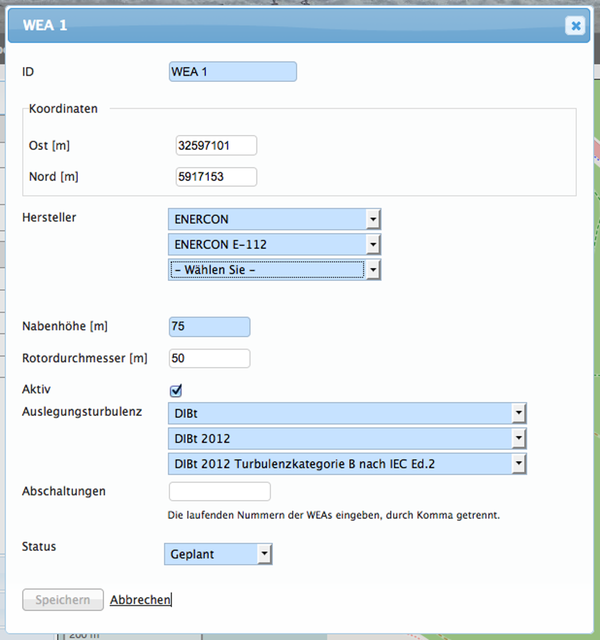This screenshot has width=600, height=640.
Task: Close the WEA 1 dialog with X
Action: tap(575, 26)
